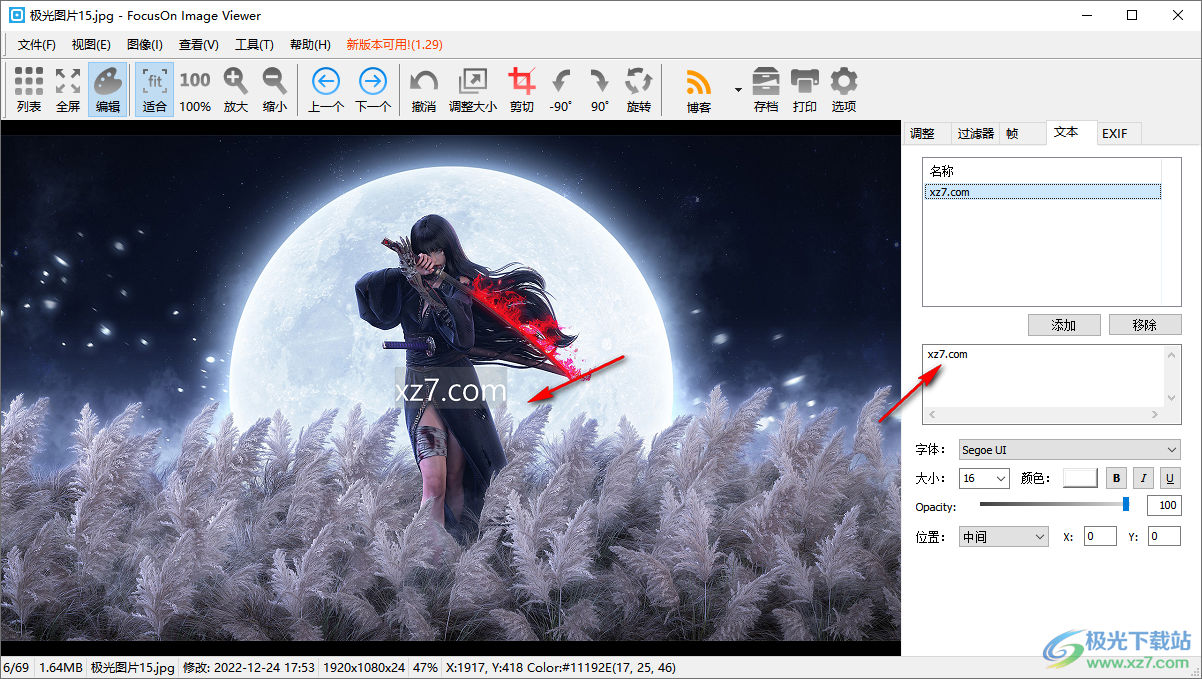Open 调整大小 resize tool
Image resolution: width=1202 pixels, height=679 pixels.
[x=473, y=90]
